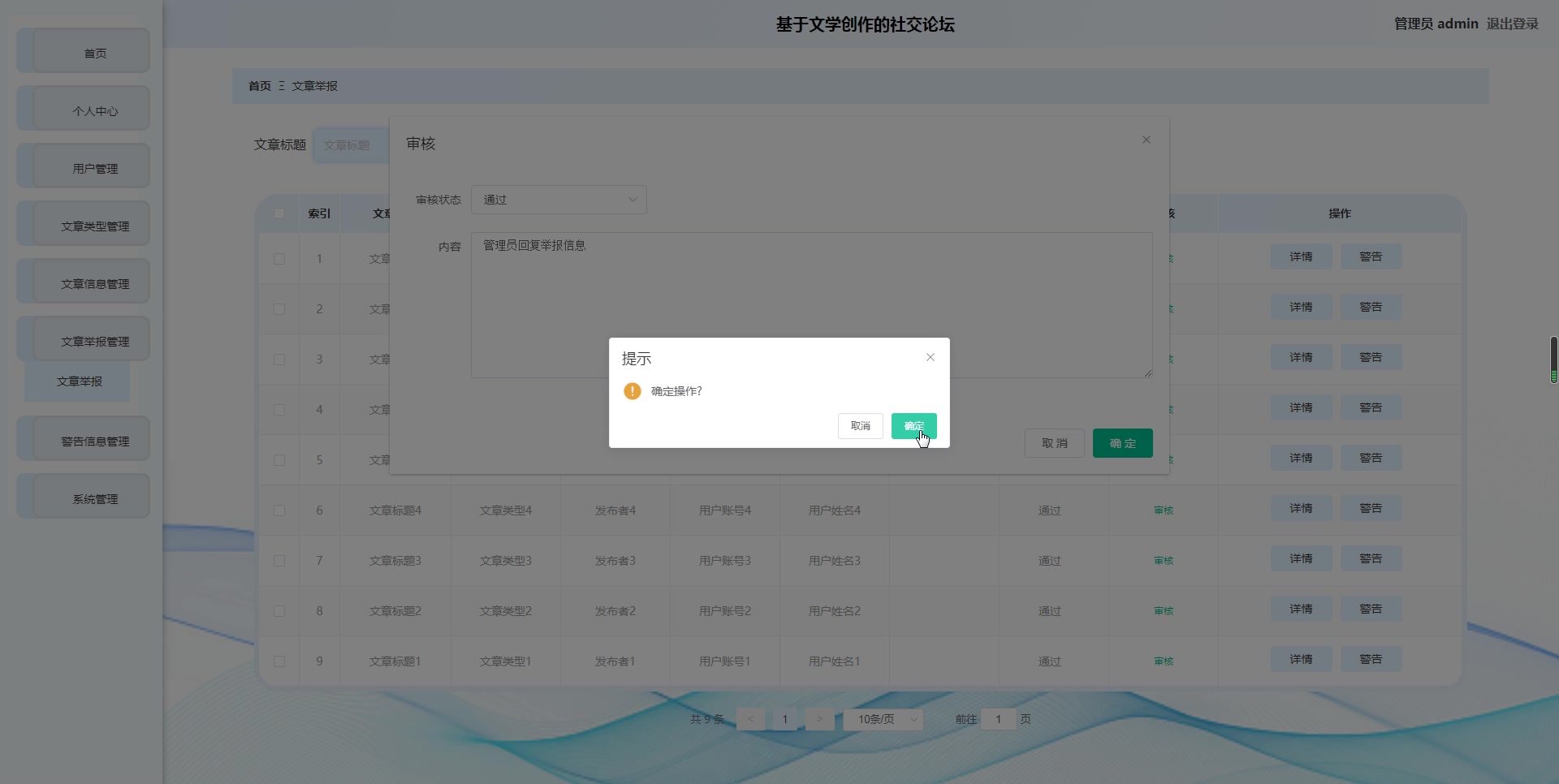
Task: Open the 10条/页 page size dropdown
Action: pyautogui.click(x=883, y=719)
